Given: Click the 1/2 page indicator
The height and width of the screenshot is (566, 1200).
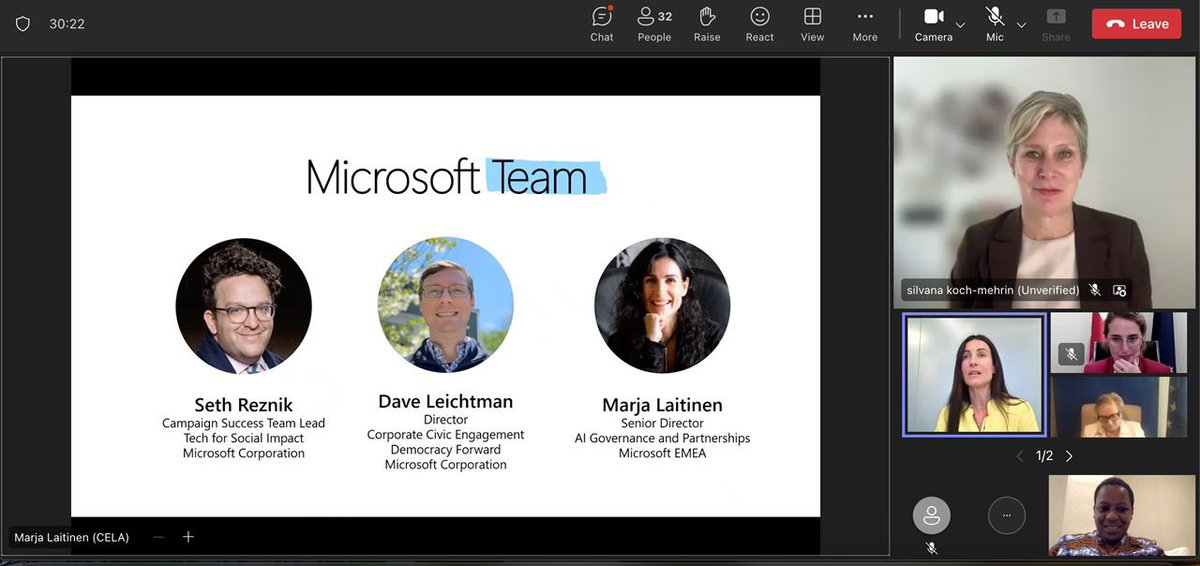Looking at the screenshot, I should tap(1044, 456).
